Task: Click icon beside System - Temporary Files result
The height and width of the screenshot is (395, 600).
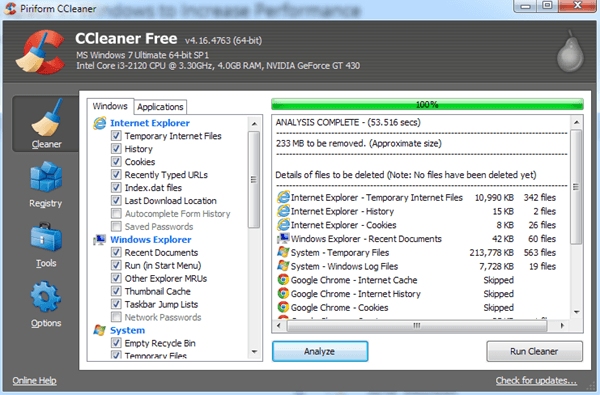Action: click(283, 252)
